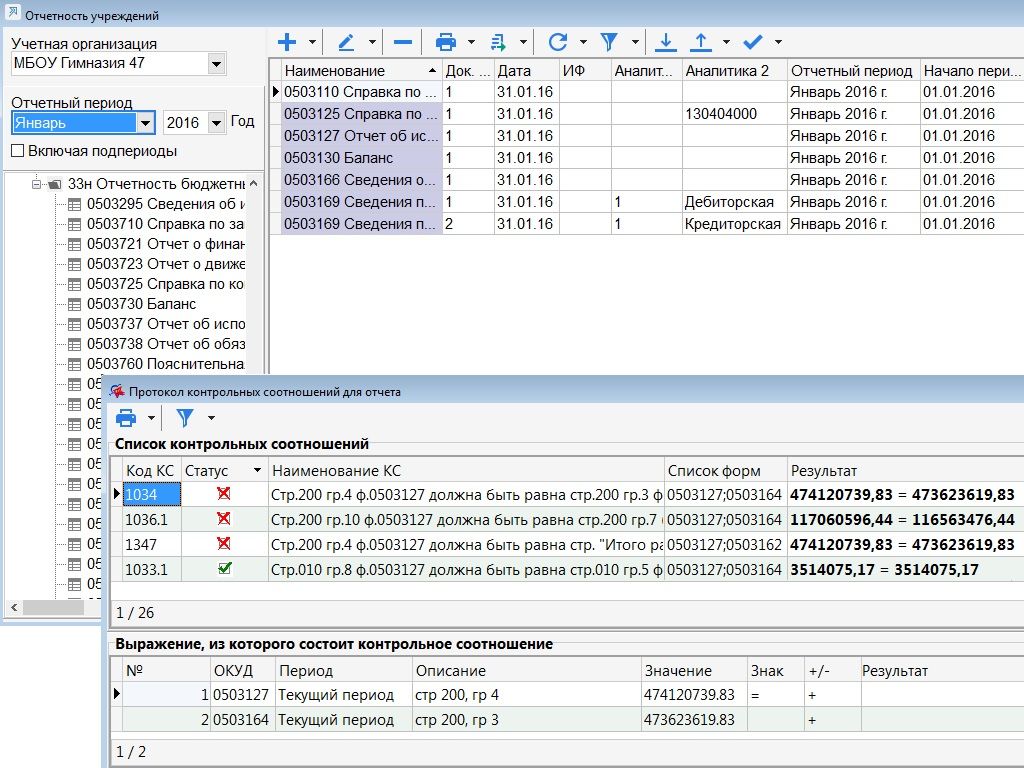1024x768 pixels.
Task: Click the green passed status icon for 1033.1
Action: pos(225,568)
